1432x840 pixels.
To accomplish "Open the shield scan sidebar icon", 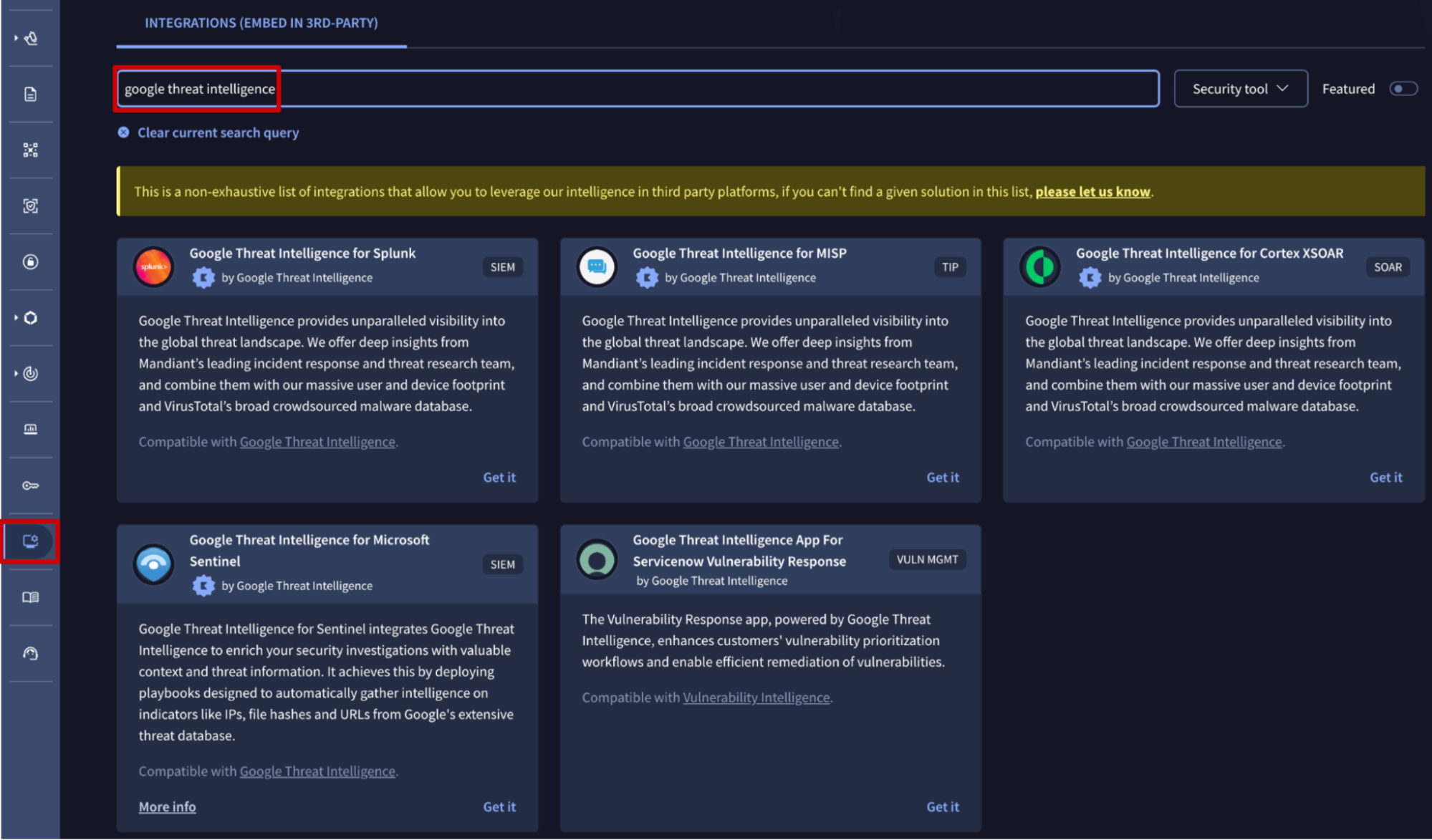I will click(30, 206).
